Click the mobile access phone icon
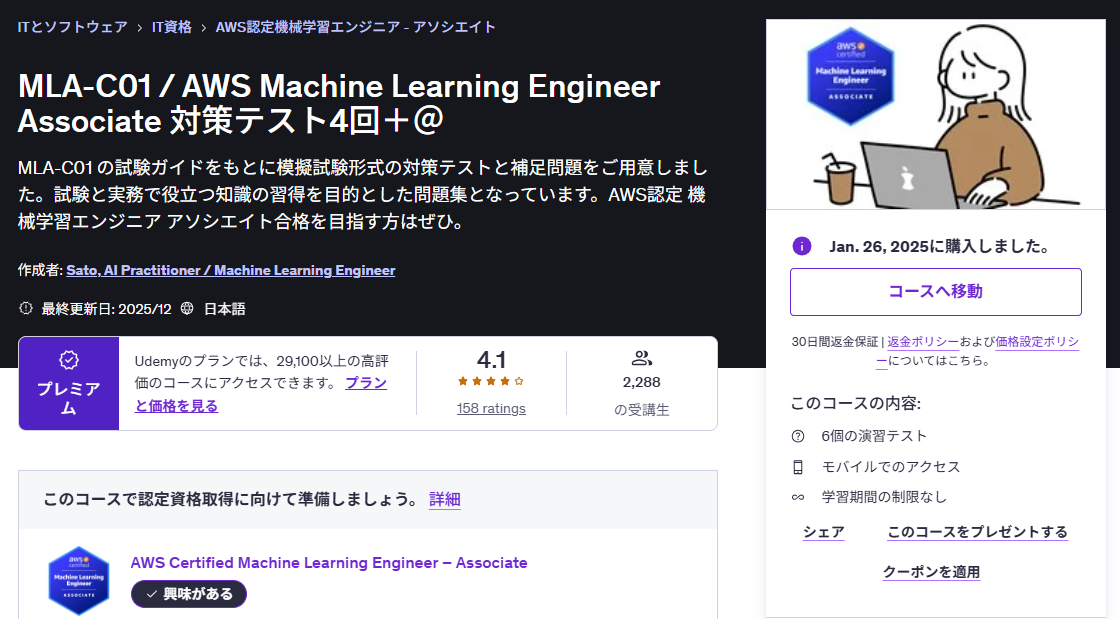This screenshot has height=619, width=1120. pos(798,467)
